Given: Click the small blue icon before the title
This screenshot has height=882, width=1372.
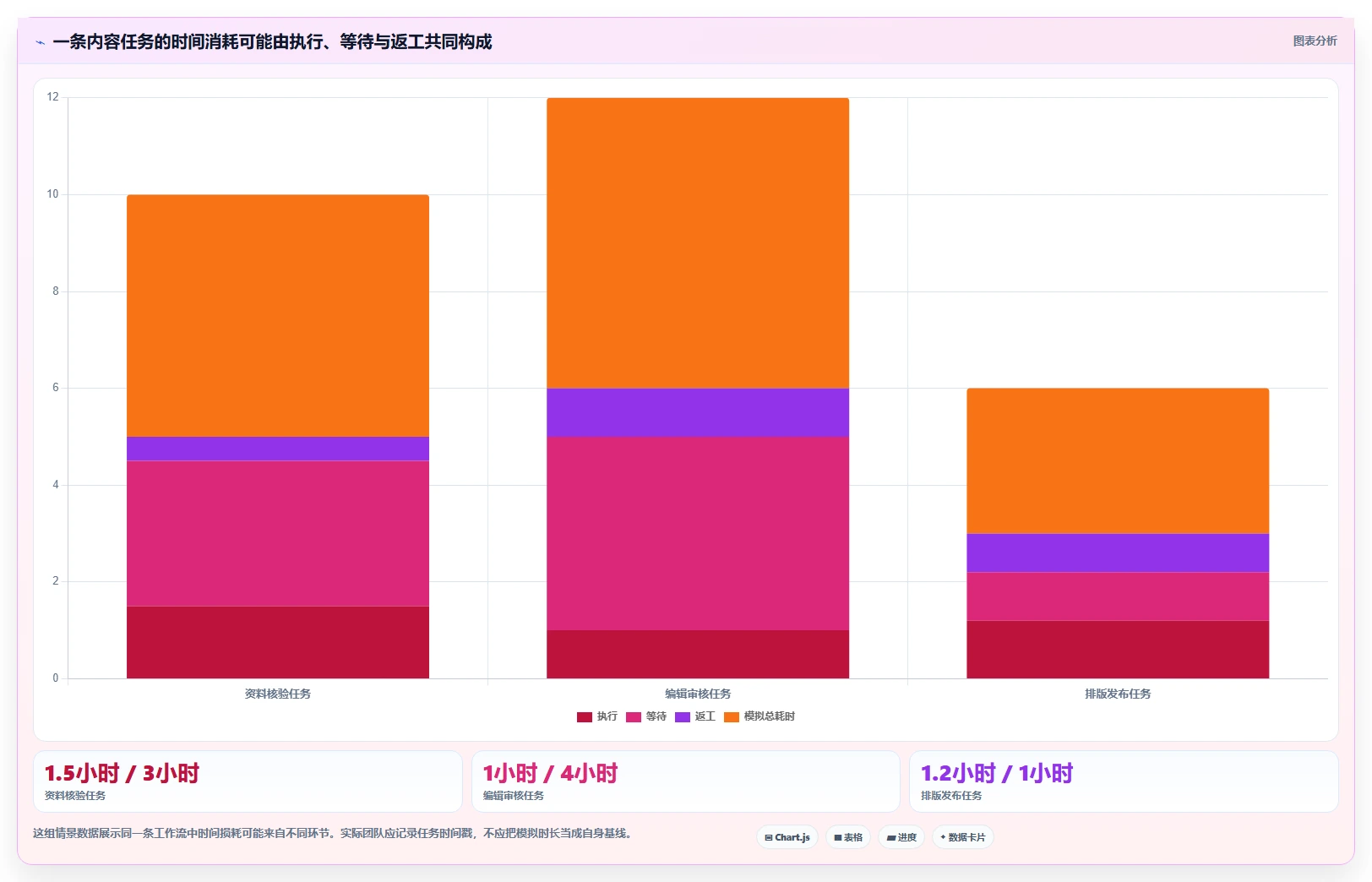Looking at the screenshot, I should coord(40,42).
